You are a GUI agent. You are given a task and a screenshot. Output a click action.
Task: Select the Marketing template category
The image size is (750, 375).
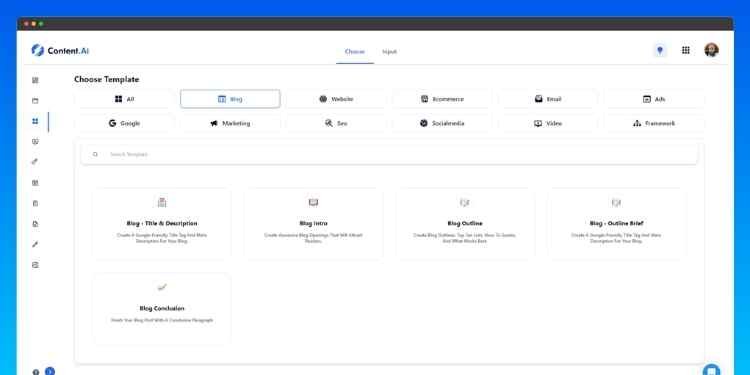tap(230, 123)
